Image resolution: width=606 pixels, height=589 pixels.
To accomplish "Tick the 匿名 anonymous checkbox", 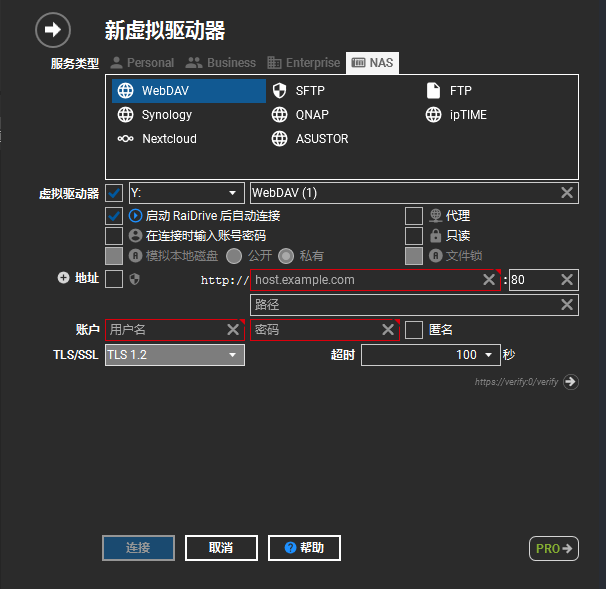I will click(x=414, y=330).
